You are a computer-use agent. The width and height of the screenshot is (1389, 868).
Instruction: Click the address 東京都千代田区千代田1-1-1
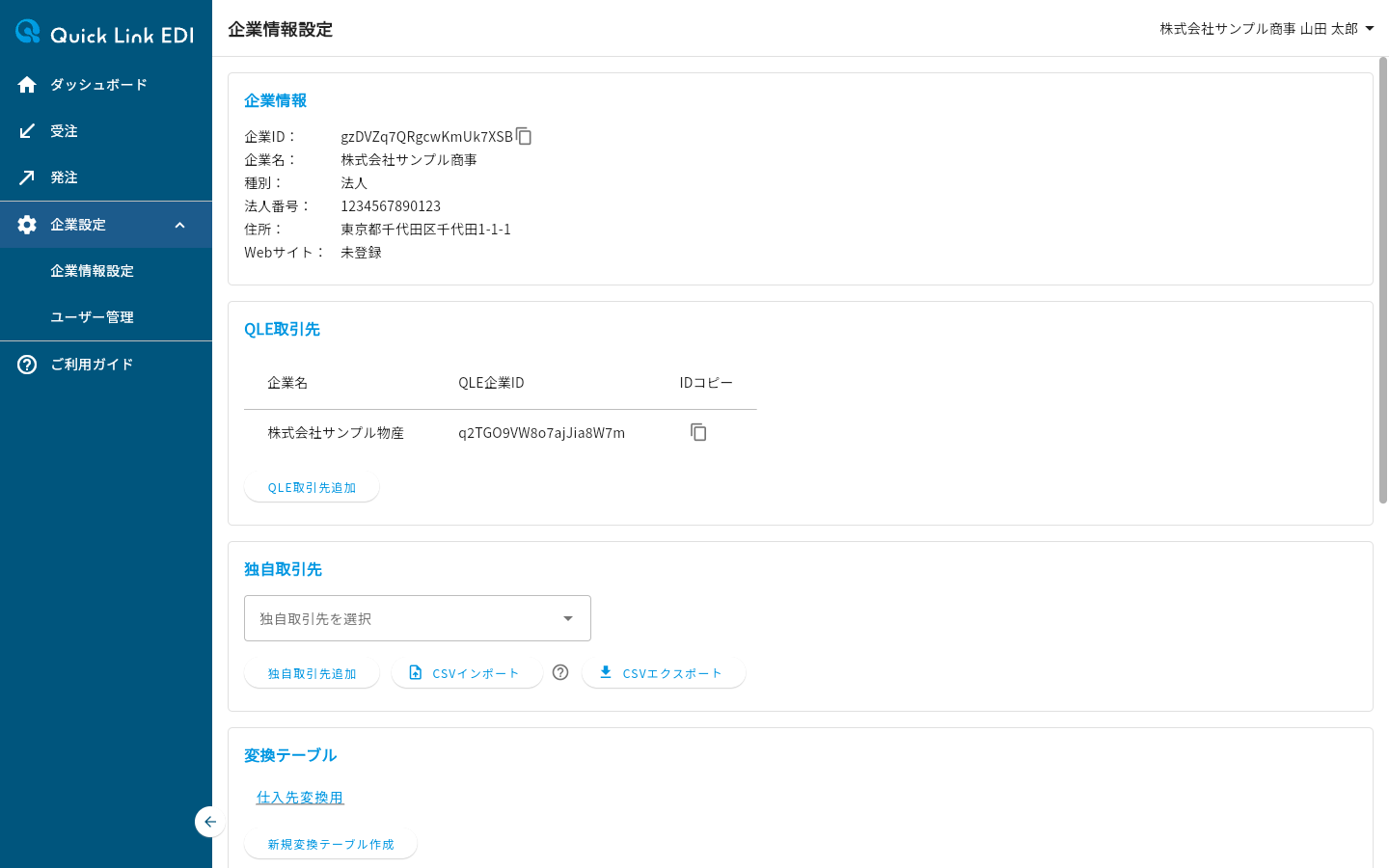(425, 230)
